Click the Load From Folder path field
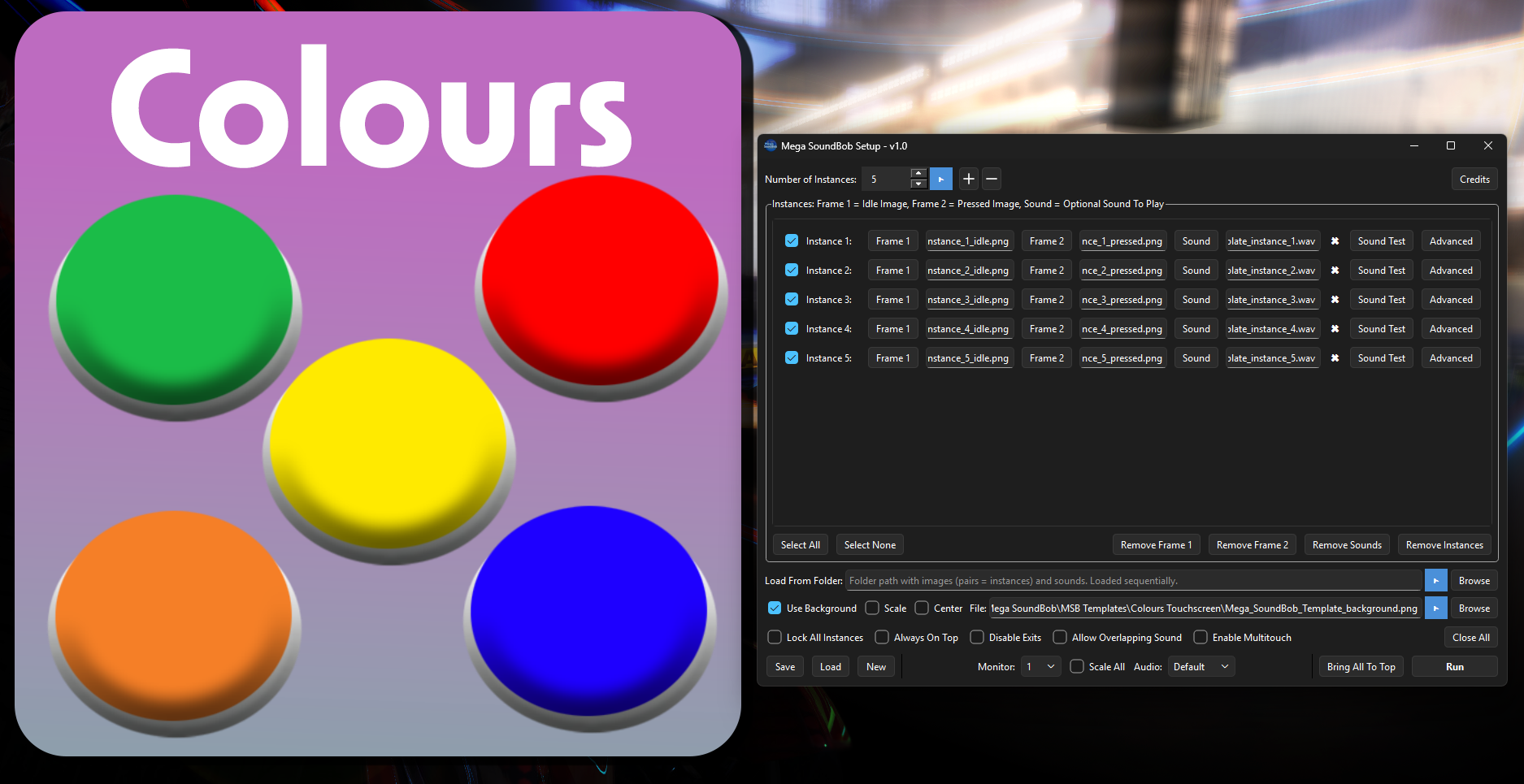Screen dimensions: 1524x784 pyautogui.click(x=1134, y=581)
